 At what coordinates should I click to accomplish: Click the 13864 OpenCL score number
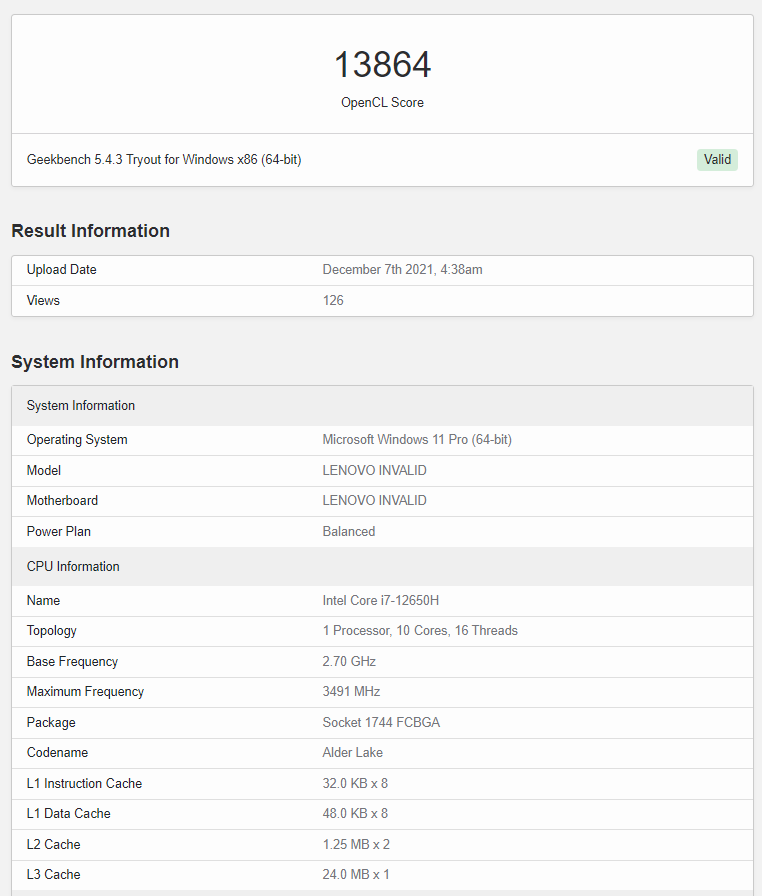382,65
